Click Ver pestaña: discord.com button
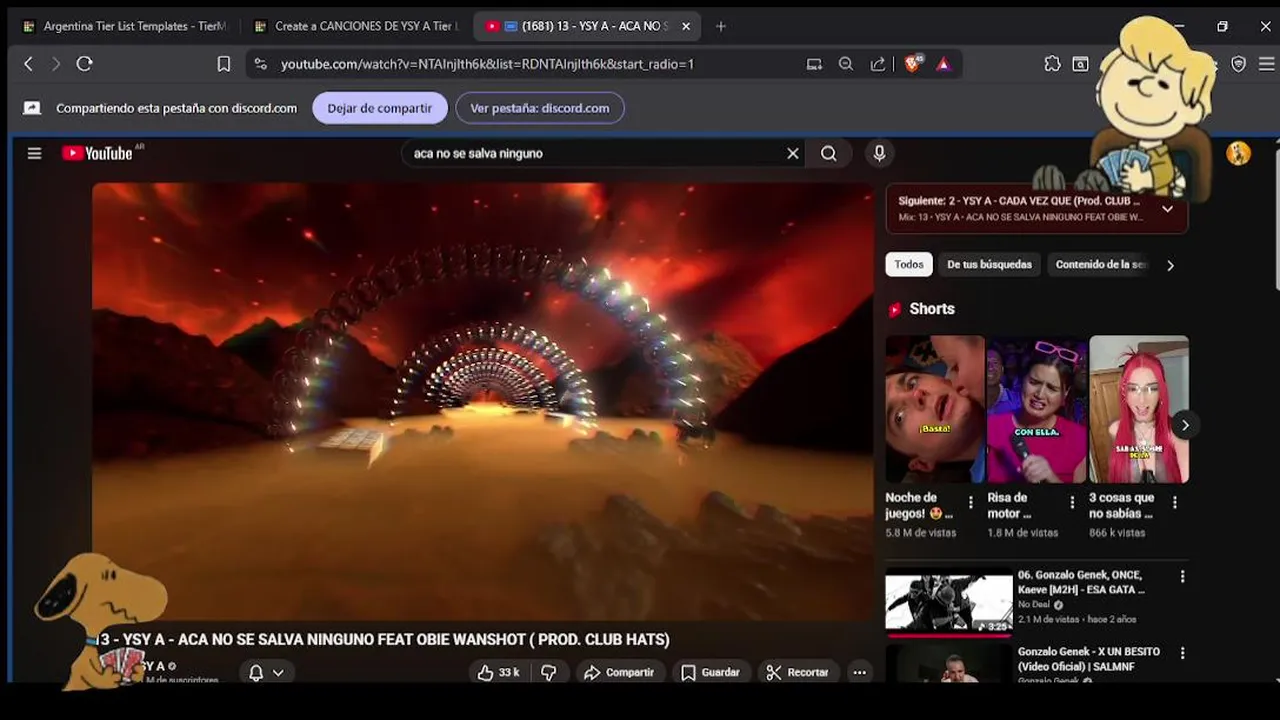 540,108
